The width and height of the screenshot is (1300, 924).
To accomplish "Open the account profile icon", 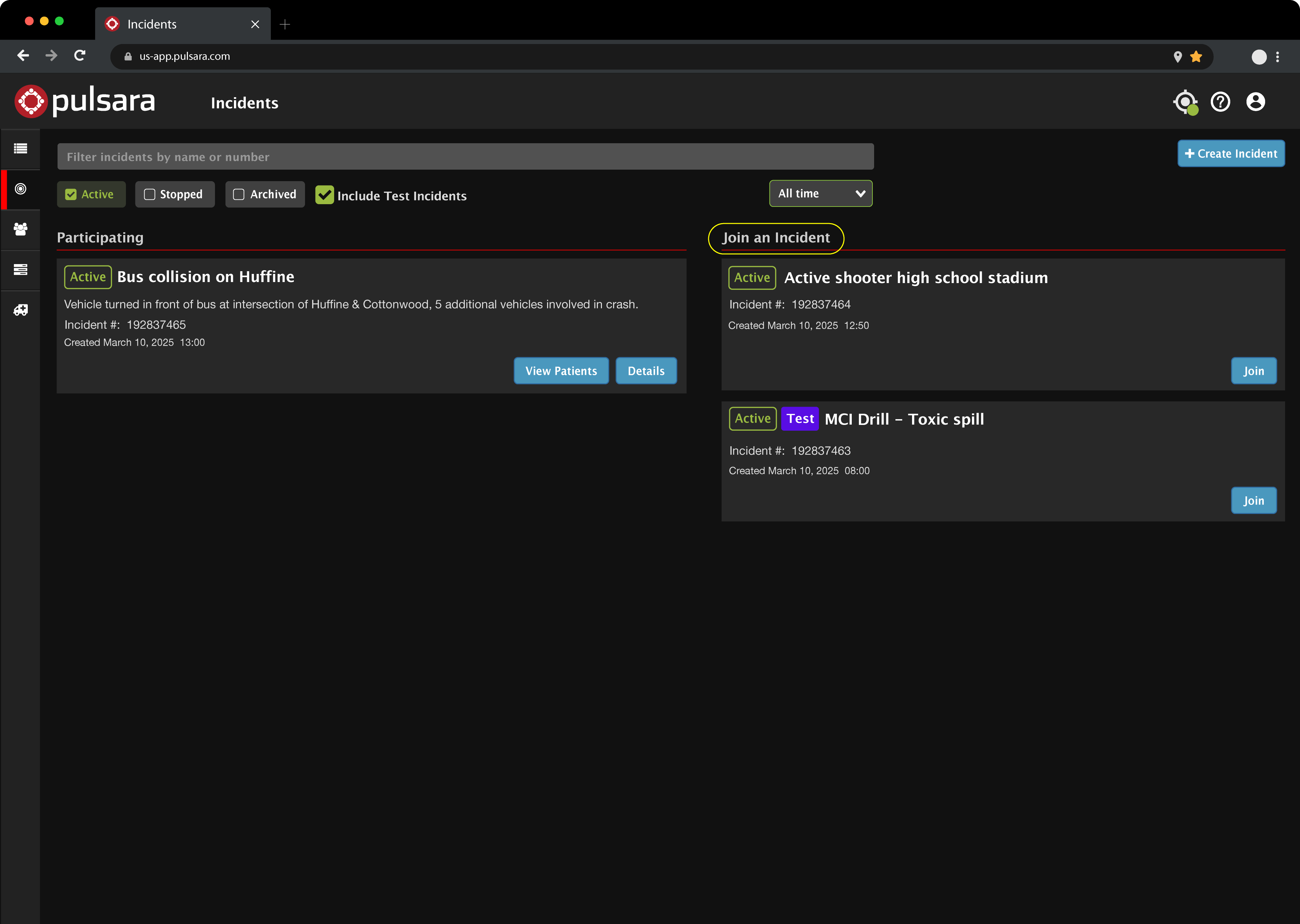I will click(1256, 102).
